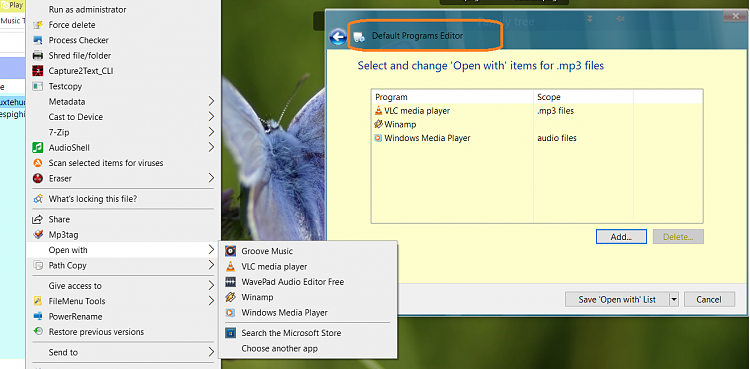Expand the Send to submenu arrow
The height and width of the screenshot is (369, 750).
(211, 352)
